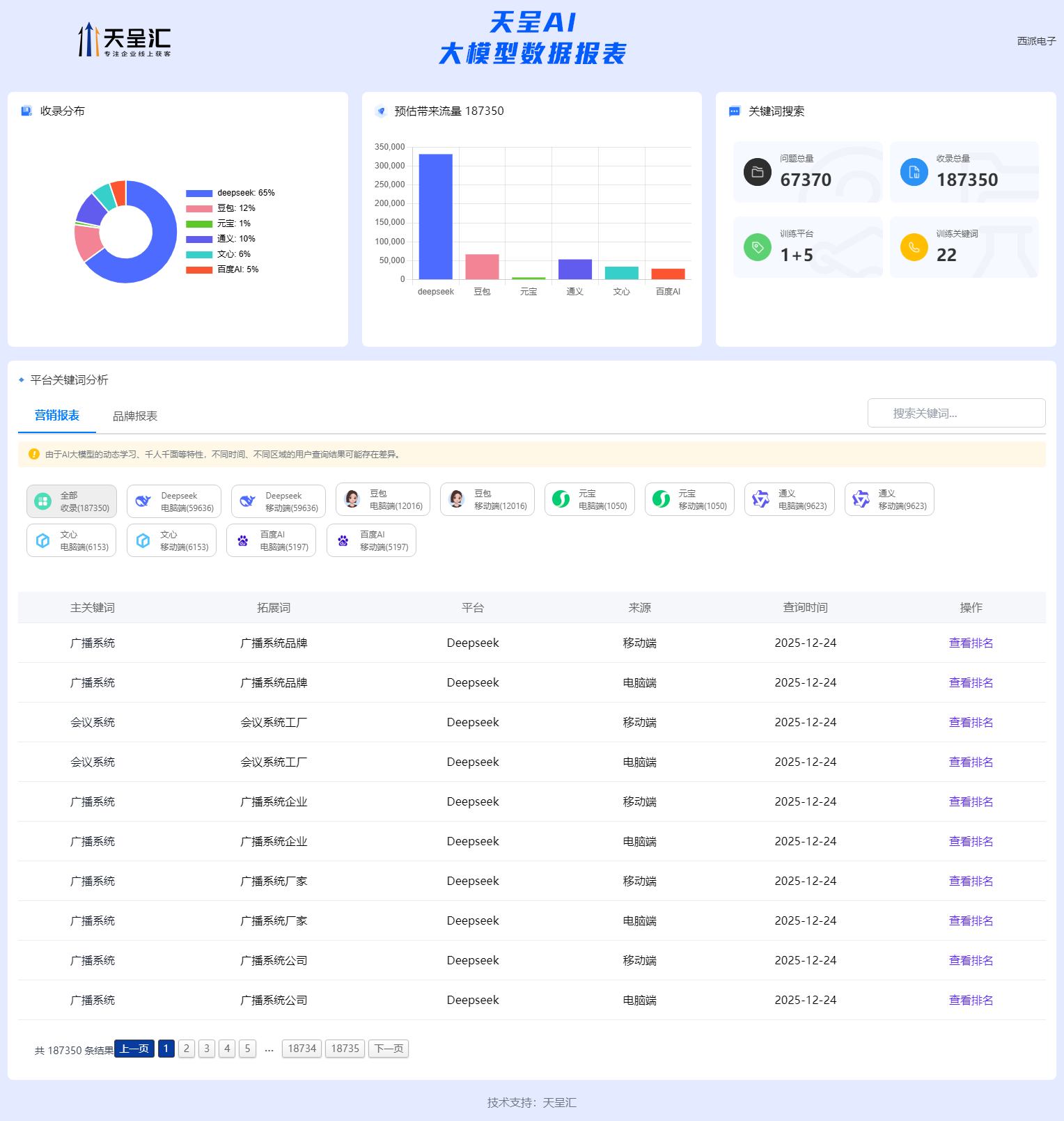Go to the 下一页 page
This screenshot has height=1121, width=1064.
click(x=389, y=1049)
